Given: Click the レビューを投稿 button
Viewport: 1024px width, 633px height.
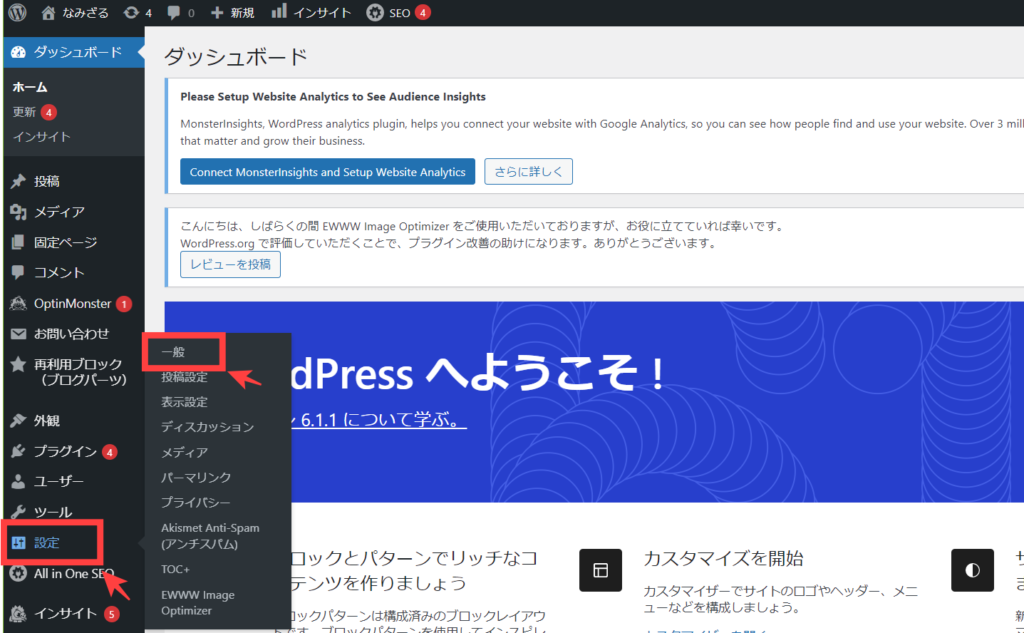Looking at the screenshot, I should click(x=230, y=265).
